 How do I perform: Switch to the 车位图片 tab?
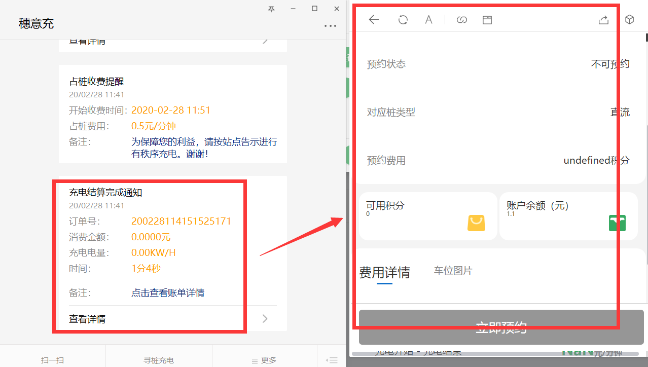[x=453, y=271]
